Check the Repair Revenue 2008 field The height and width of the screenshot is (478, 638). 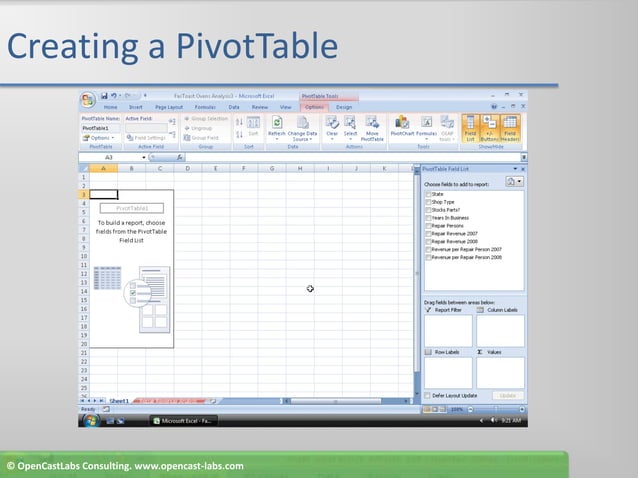click(x=428, y=242)
